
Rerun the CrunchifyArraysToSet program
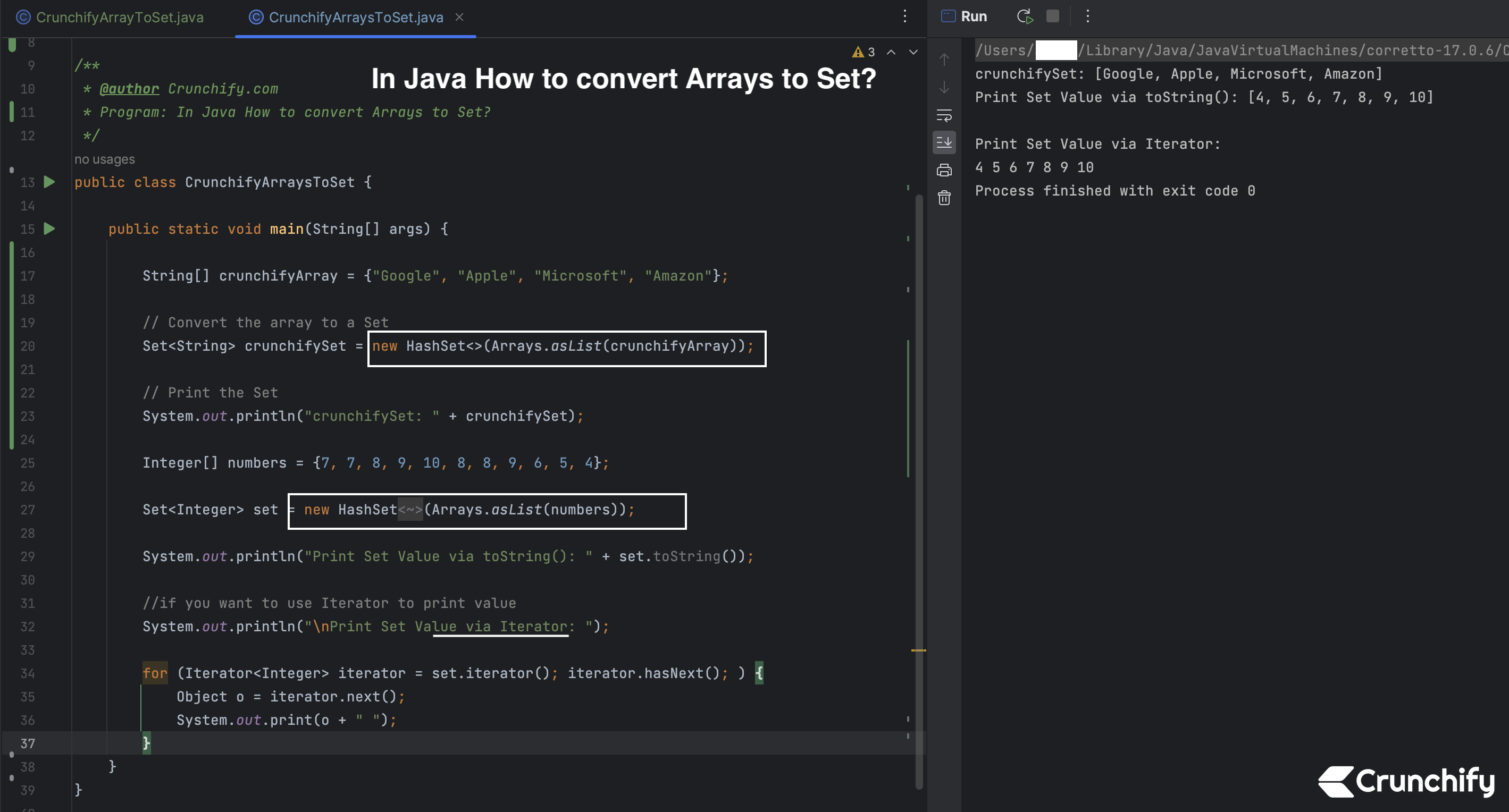[1025, 16]
